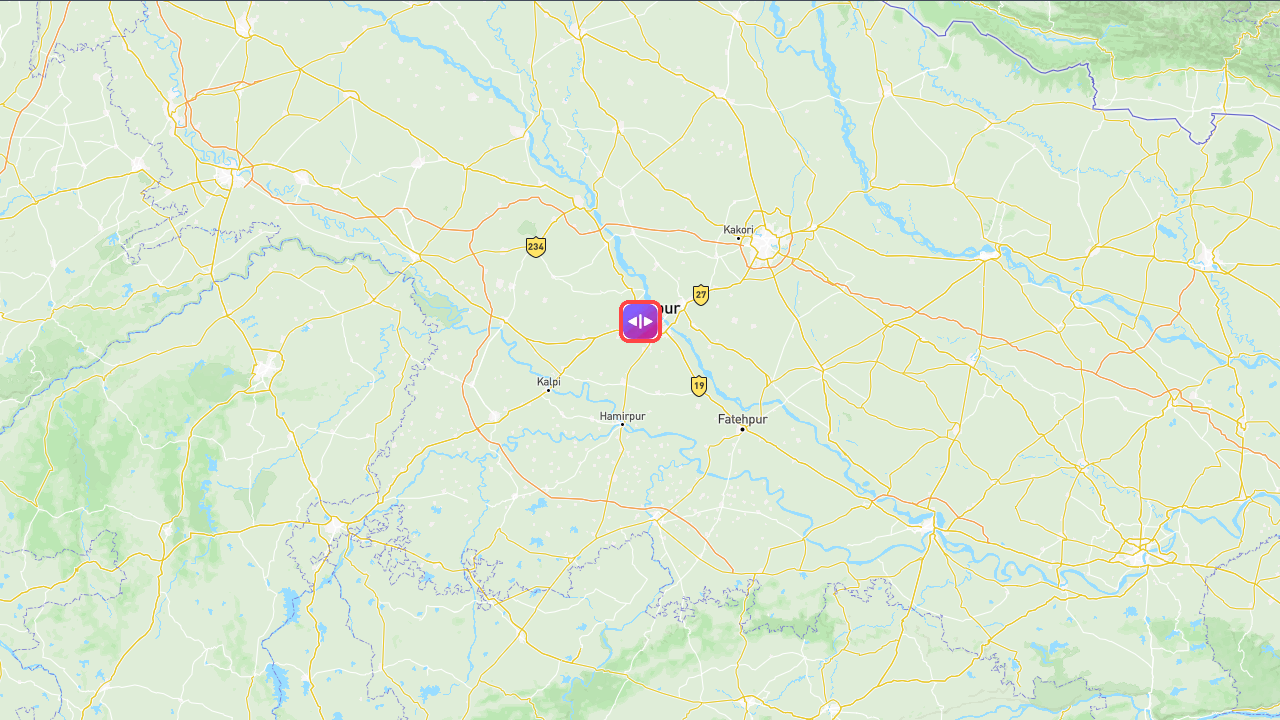Select the Fatehpur city label
Screen dimensions: 1280x720
[742, 419]
